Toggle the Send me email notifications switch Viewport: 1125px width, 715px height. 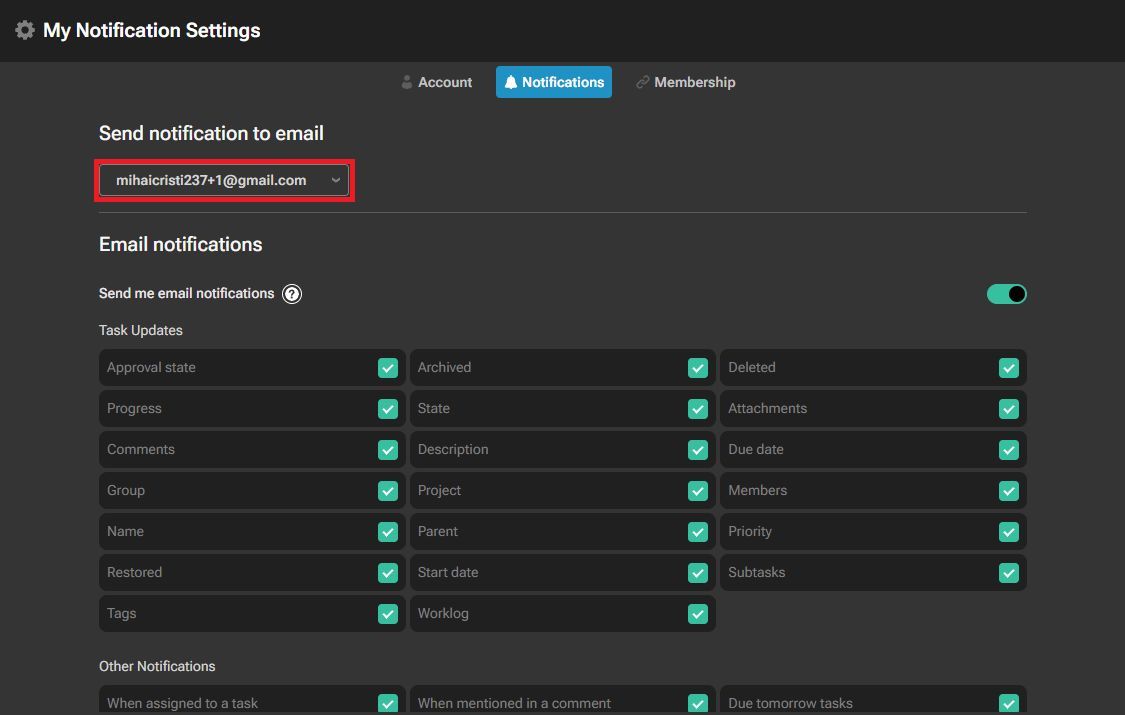click(x=1006, y=294)
